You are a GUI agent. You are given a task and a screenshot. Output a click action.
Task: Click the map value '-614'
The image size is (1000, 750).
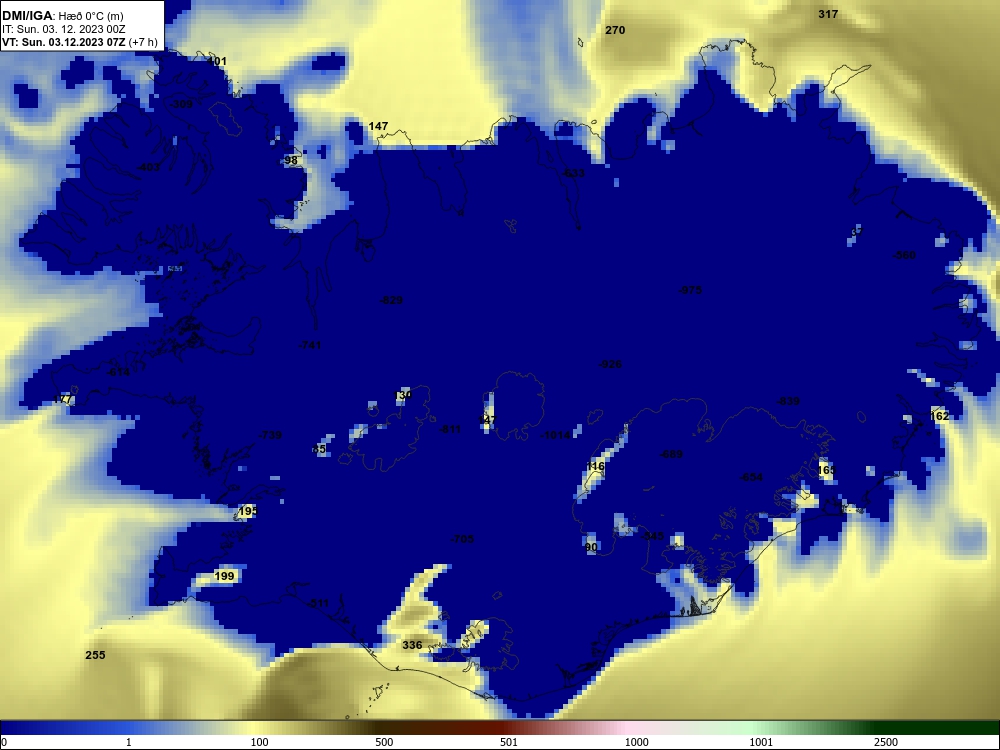tap(117, 372)
